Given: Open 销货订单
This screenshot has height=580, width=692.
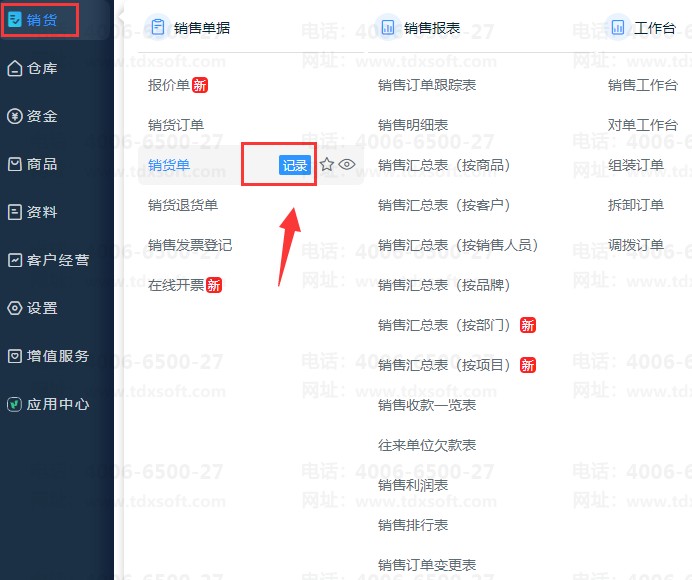Looking at the screenshot, I should tap(176, 125).
